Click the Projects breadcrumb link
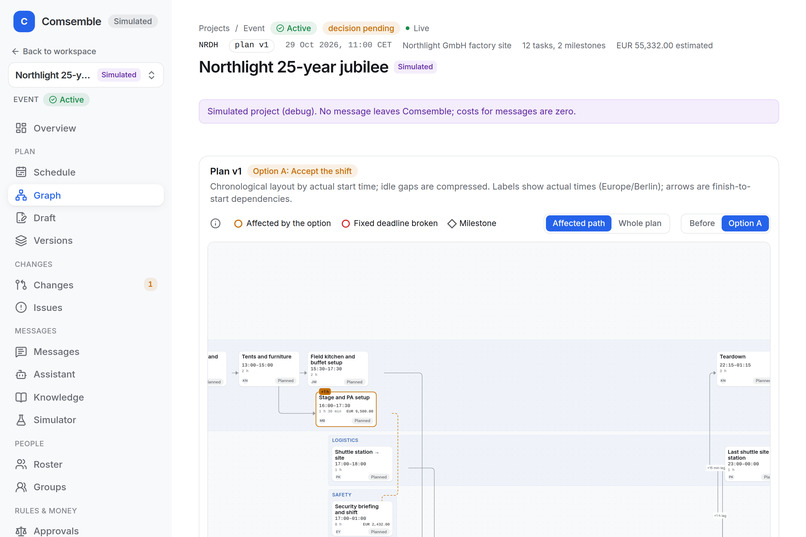 (x=214, y=28)
